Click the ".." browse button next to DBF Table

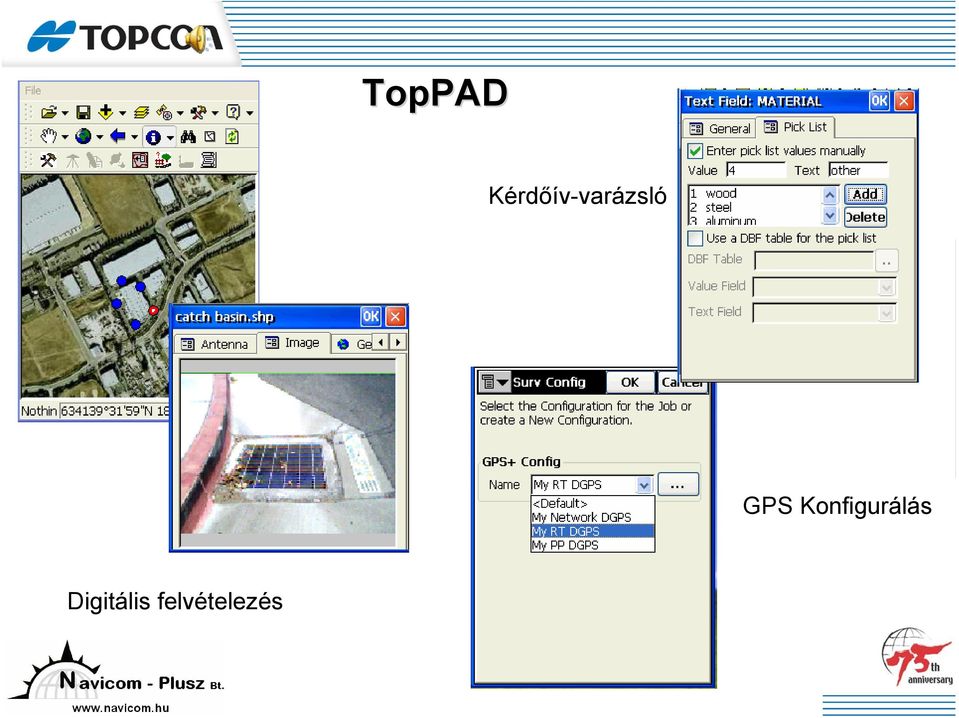point(886,261)
